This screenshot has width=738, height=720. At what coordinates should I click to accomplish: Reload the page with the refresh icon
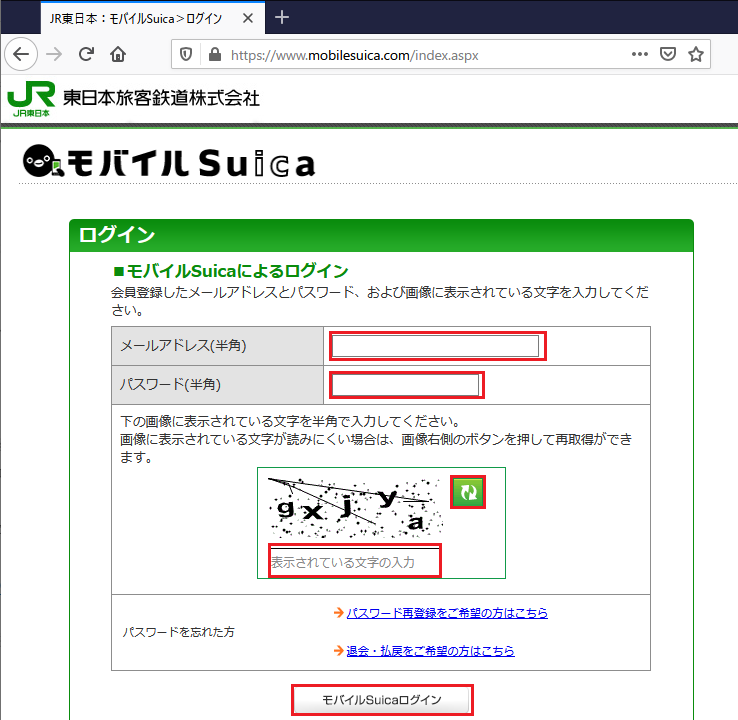pos(87,54)
